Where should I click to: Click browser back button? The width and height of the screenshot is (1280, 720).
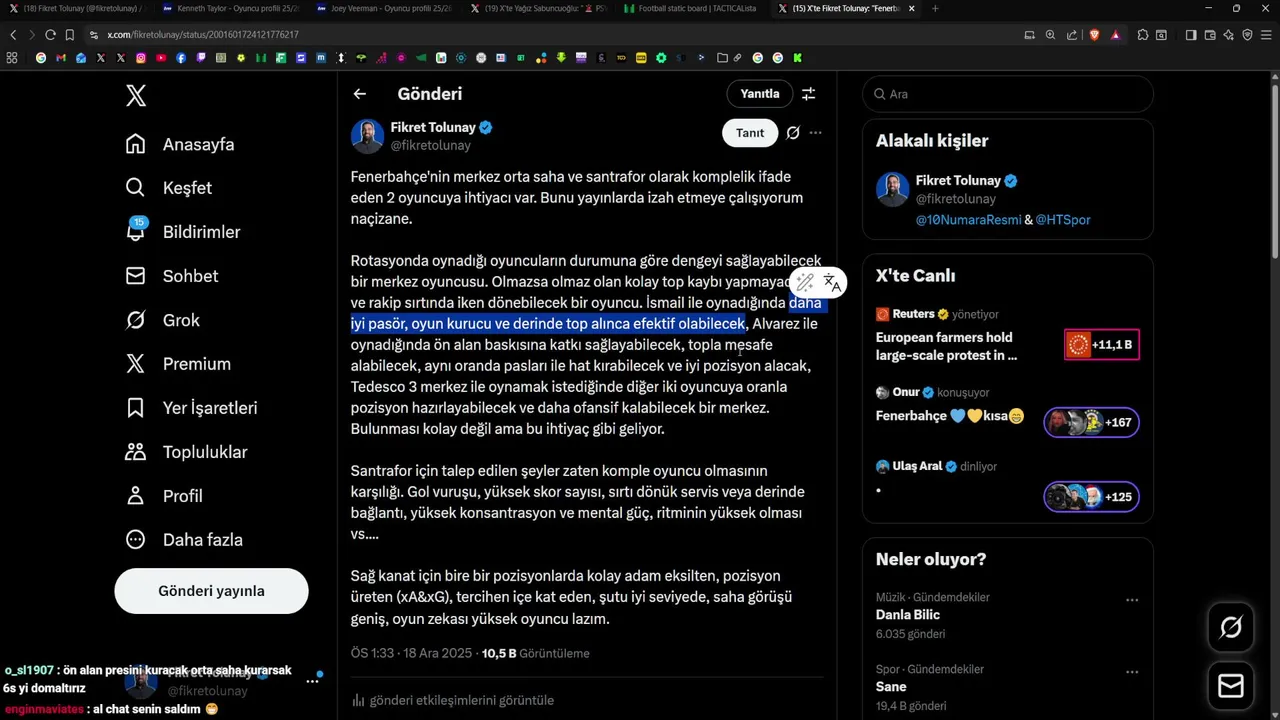[13, 35]
